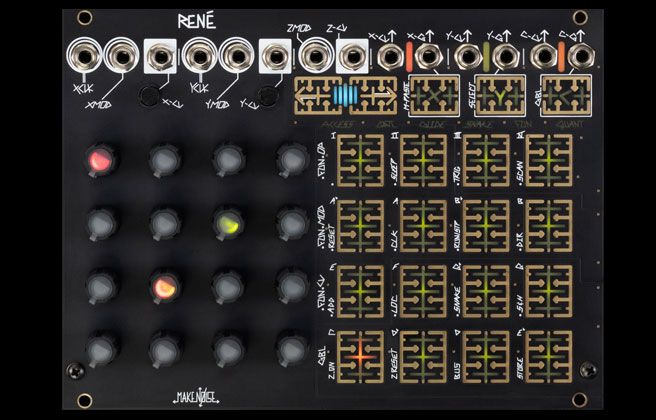The image size is (656, 420).
Task: Click the Make Noise logo
Action: pos(196,397)
